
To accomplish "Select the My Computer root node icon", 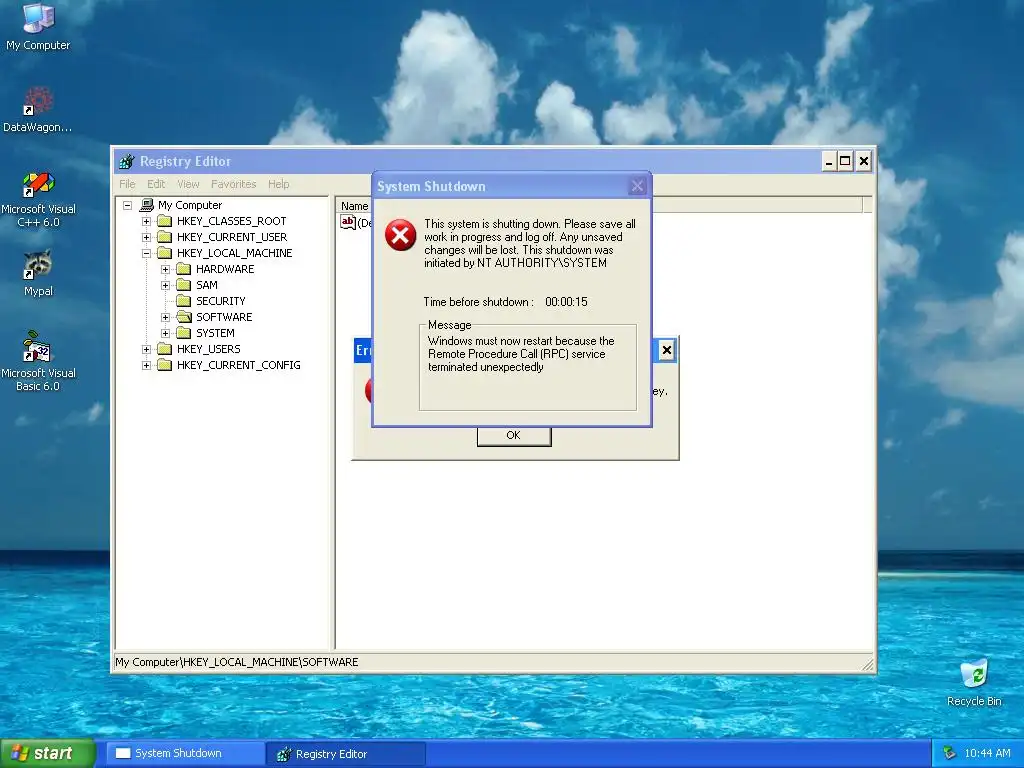I will coord(147,205).
